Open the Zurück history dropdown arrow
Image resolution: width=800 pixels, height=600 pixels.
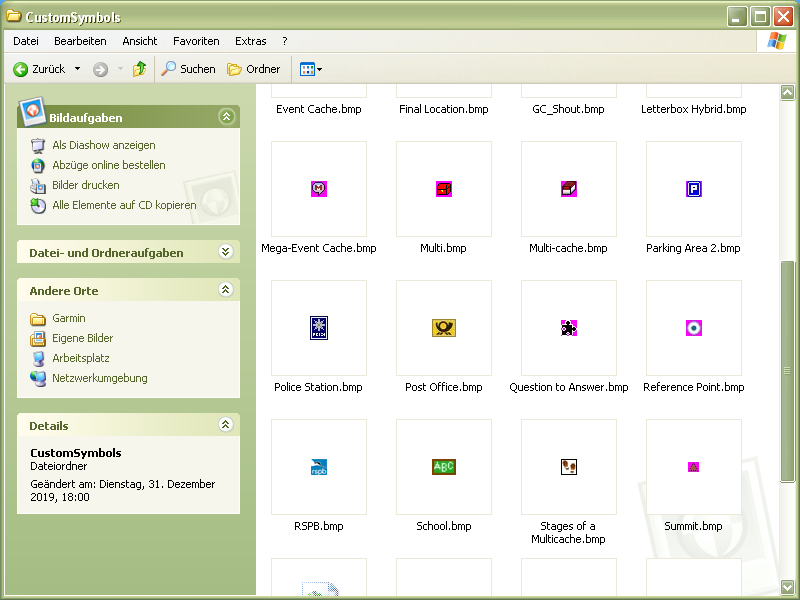[78, 68]
